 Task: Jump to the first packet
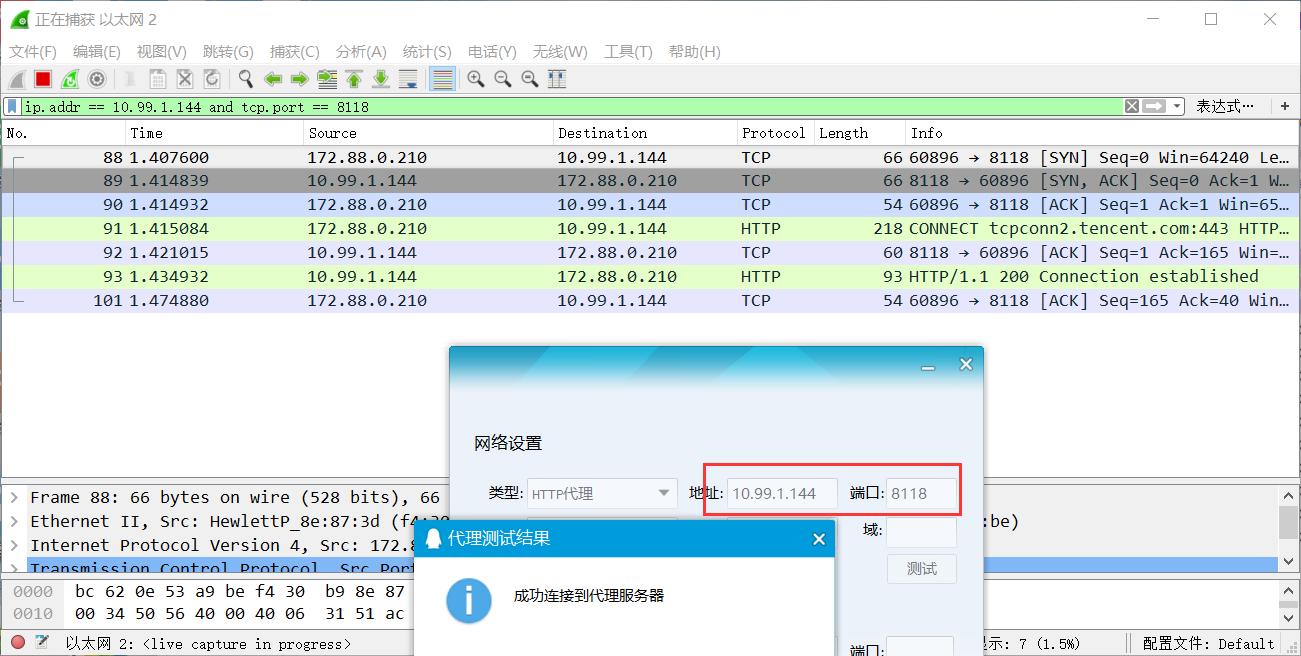354,79
